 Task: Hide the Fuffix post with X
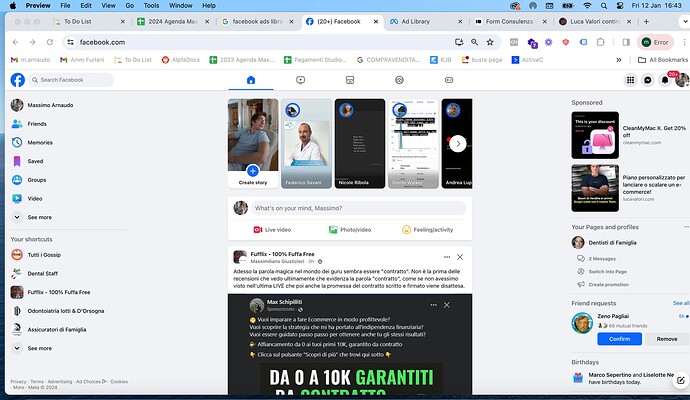(x=460, y=257)
